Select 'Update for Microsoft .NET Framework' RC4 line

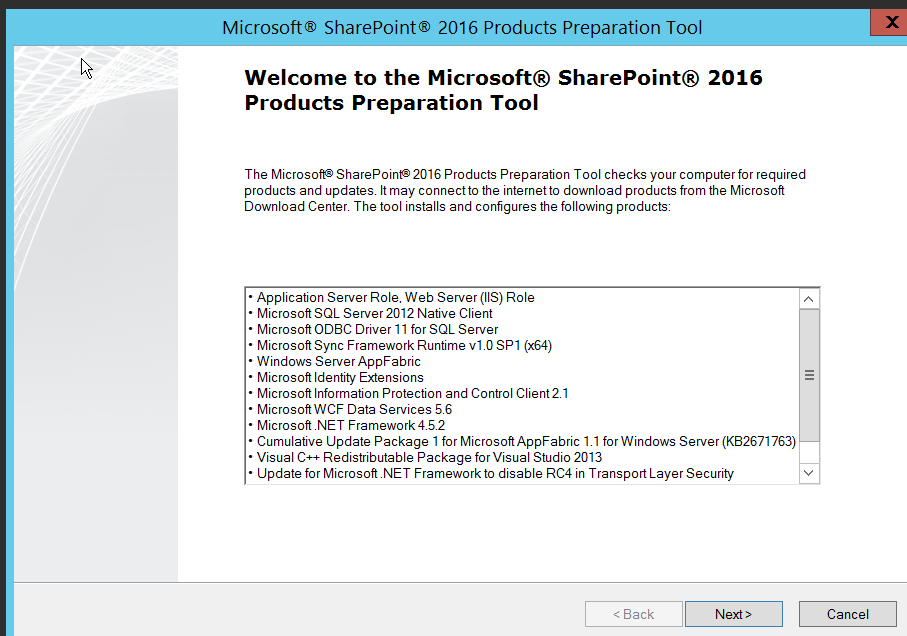pyautogui.click(x=495, y=474)
